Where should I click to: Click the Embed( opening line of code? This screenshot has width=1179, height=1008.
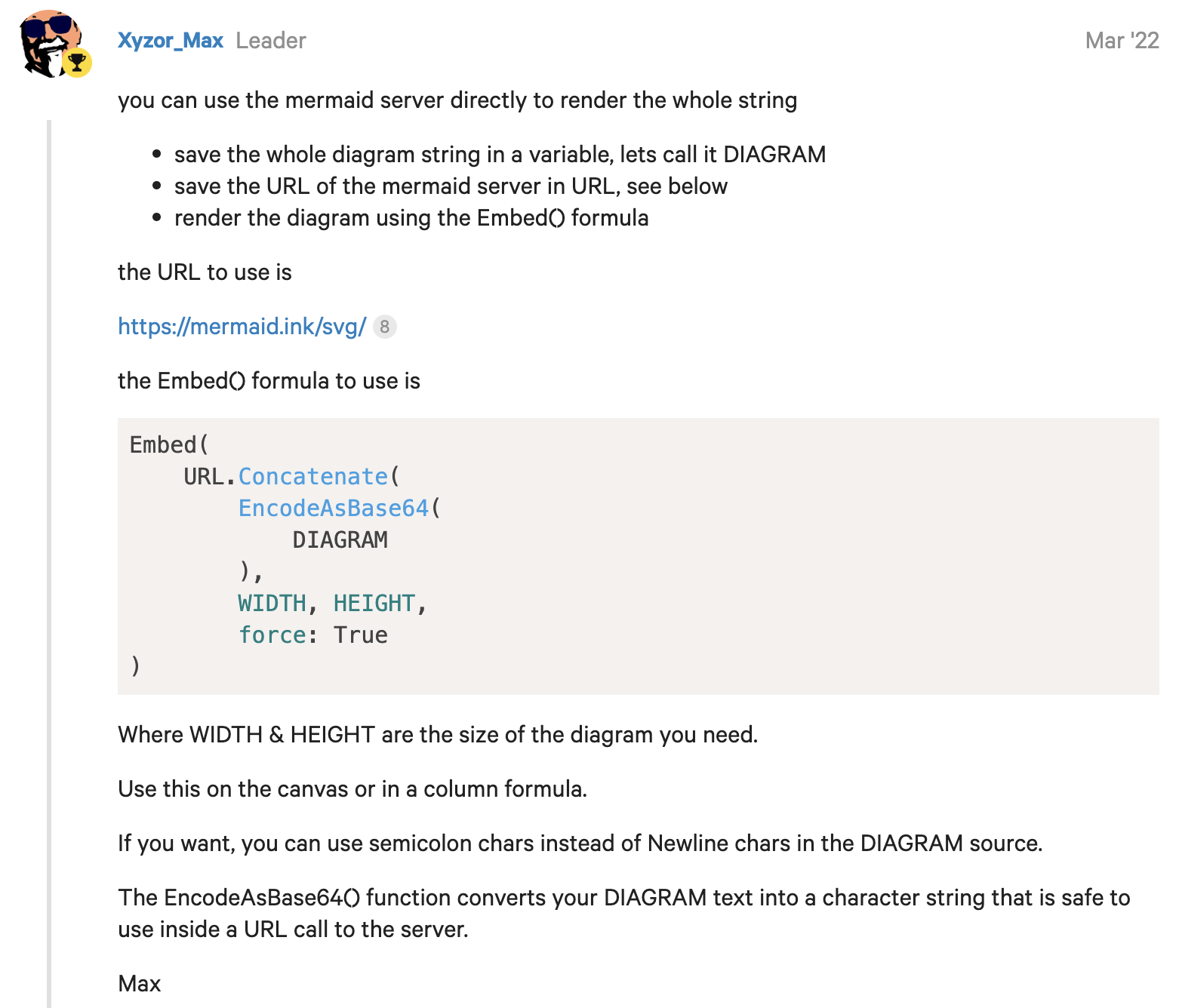[x=168, y=445]
